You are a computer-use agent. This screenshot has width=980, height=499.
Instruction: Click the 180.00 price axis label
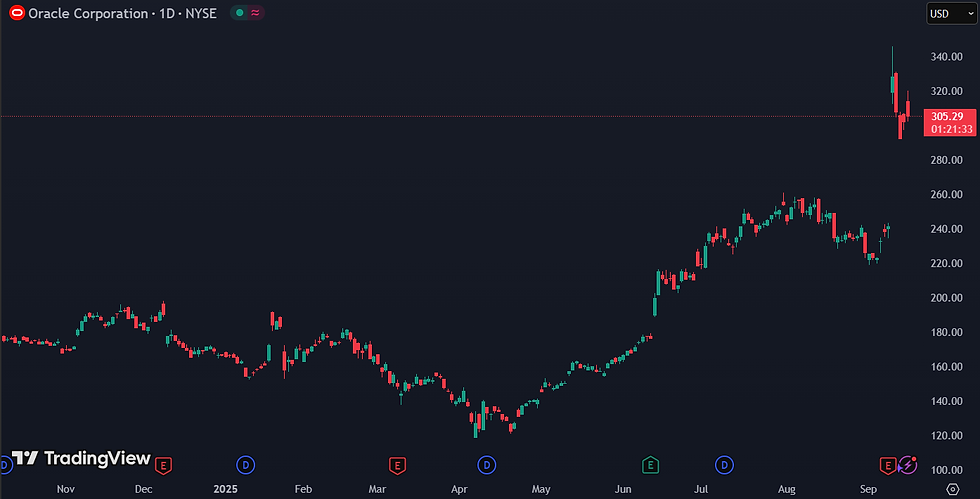point(946,332)
